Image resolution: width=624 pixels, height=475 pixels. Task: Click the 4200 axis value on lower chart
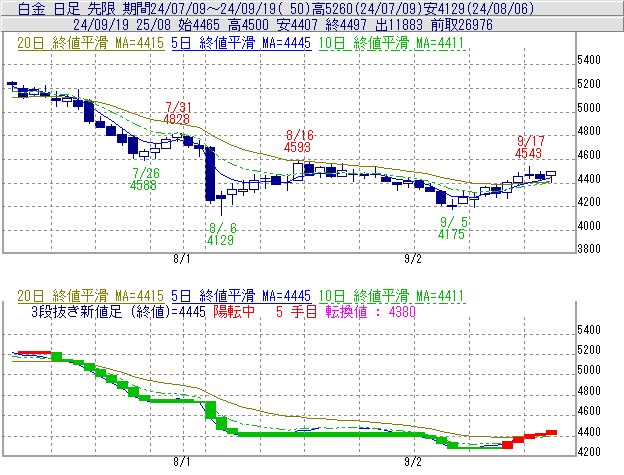(x=589, y=452)
